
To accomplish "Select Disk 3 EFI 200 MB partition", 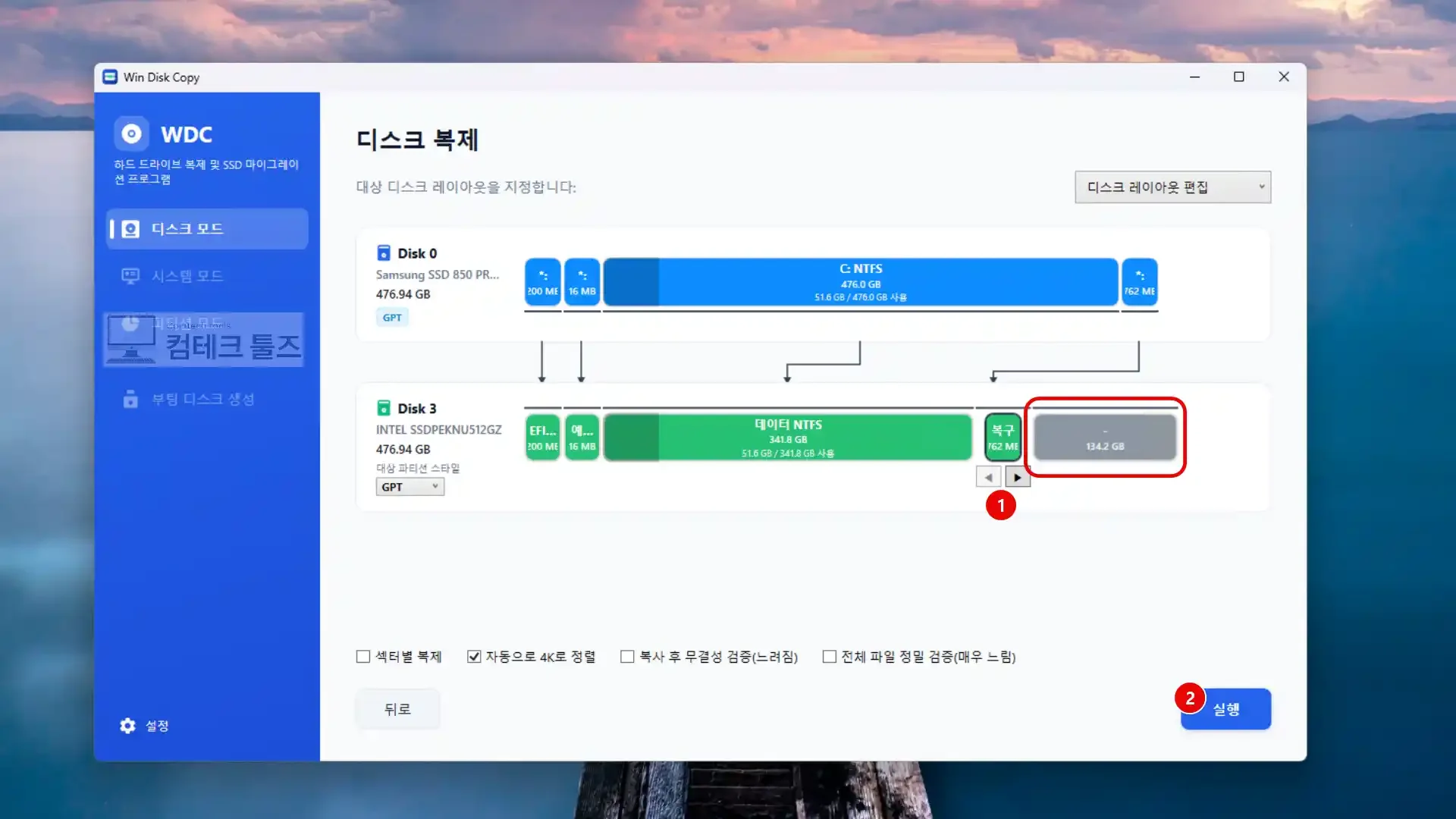I will point(543,438).
